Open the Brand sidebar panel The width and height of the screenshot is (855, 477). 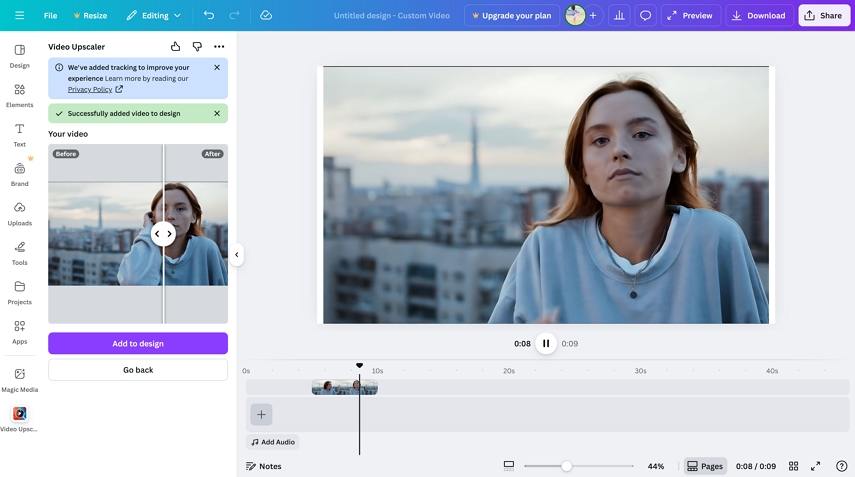point(20,174)
